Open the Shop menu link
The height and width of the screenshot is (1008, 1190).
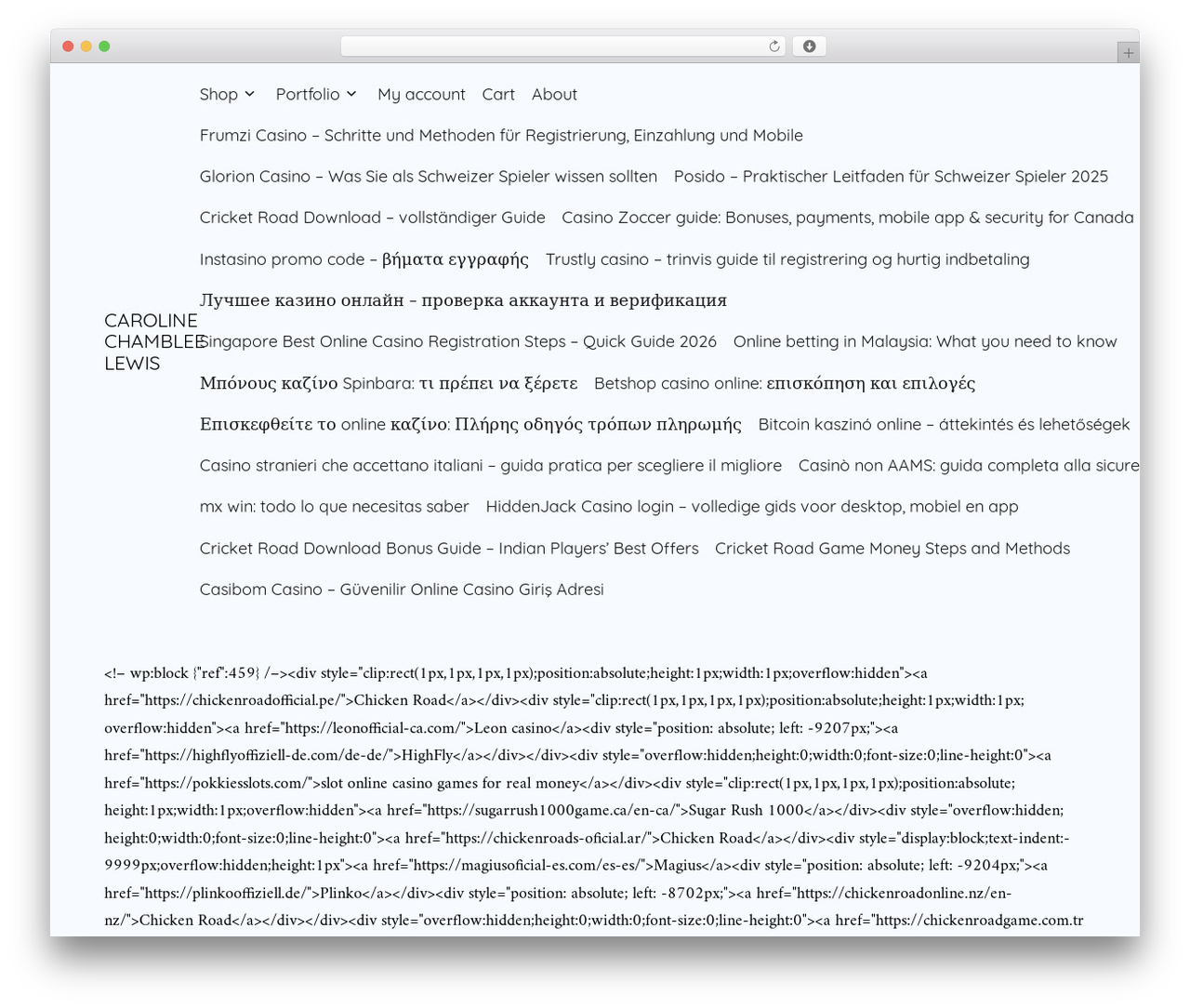[218, 95]
